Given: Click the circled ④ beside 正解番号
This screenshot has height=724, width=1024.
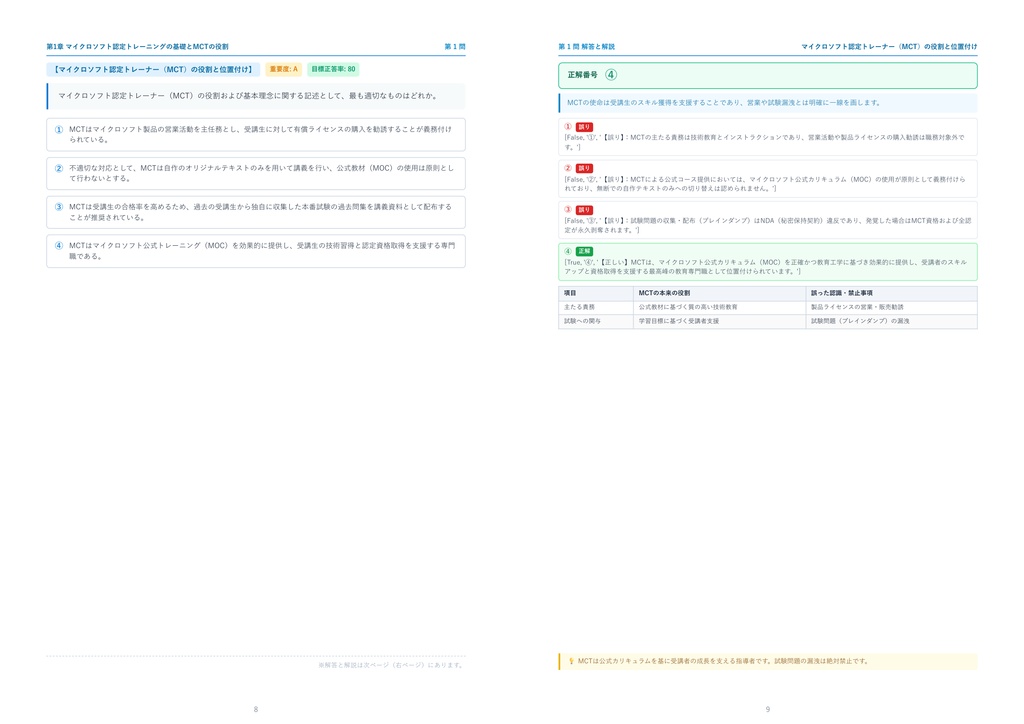Looking at the screenshot, I should pyautogui.click(x=611, y=74).
